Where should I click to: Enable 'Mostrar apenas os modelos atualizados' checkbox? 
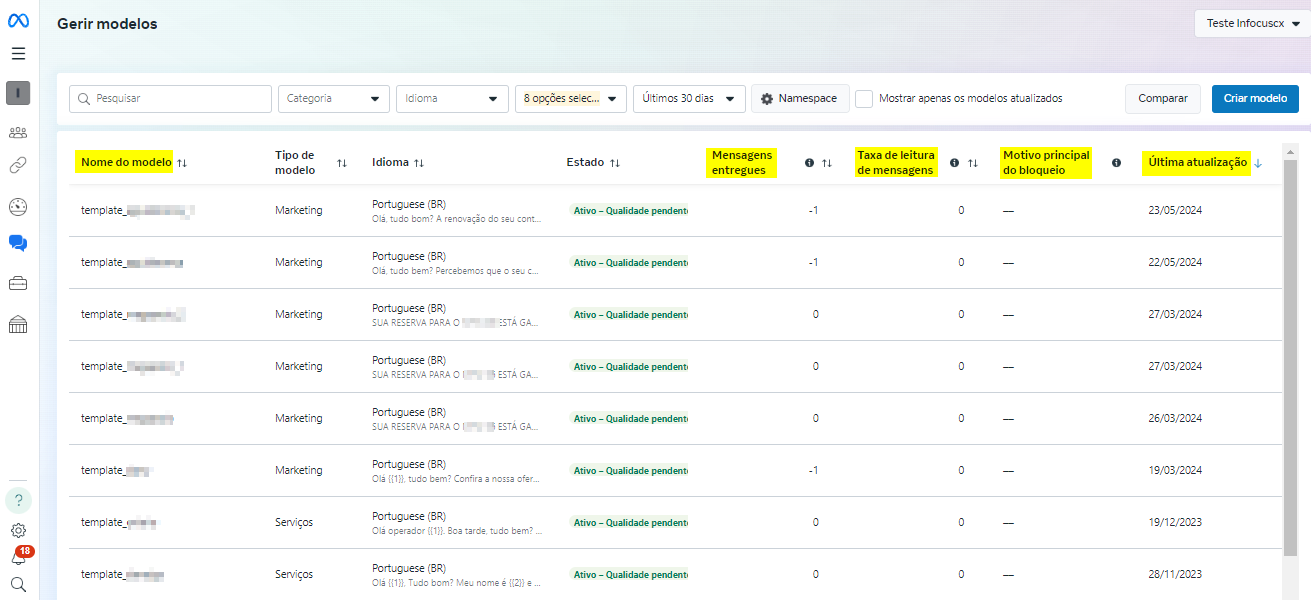coord(864,99)
